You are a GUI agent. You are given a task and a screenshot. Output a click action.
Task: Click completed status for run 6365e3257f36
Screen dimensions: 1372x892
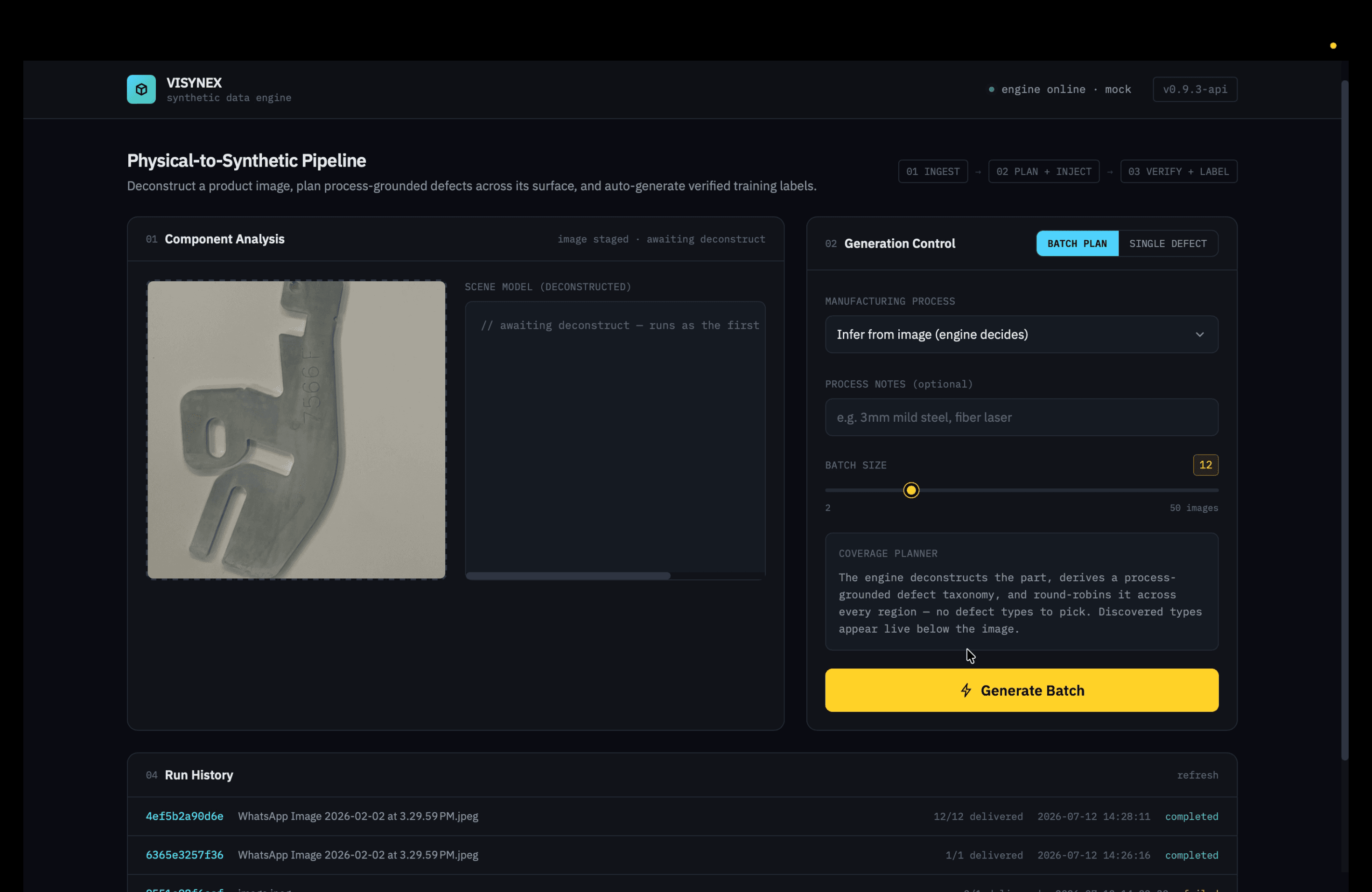pyautogui.click(x=1191, y=855)
